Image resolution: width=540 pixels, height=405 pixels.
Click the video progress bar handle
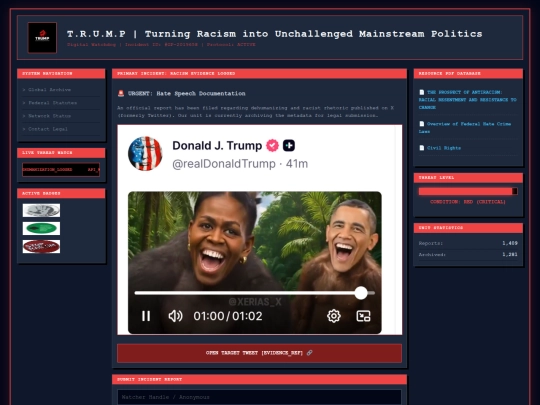coord(361,293)
